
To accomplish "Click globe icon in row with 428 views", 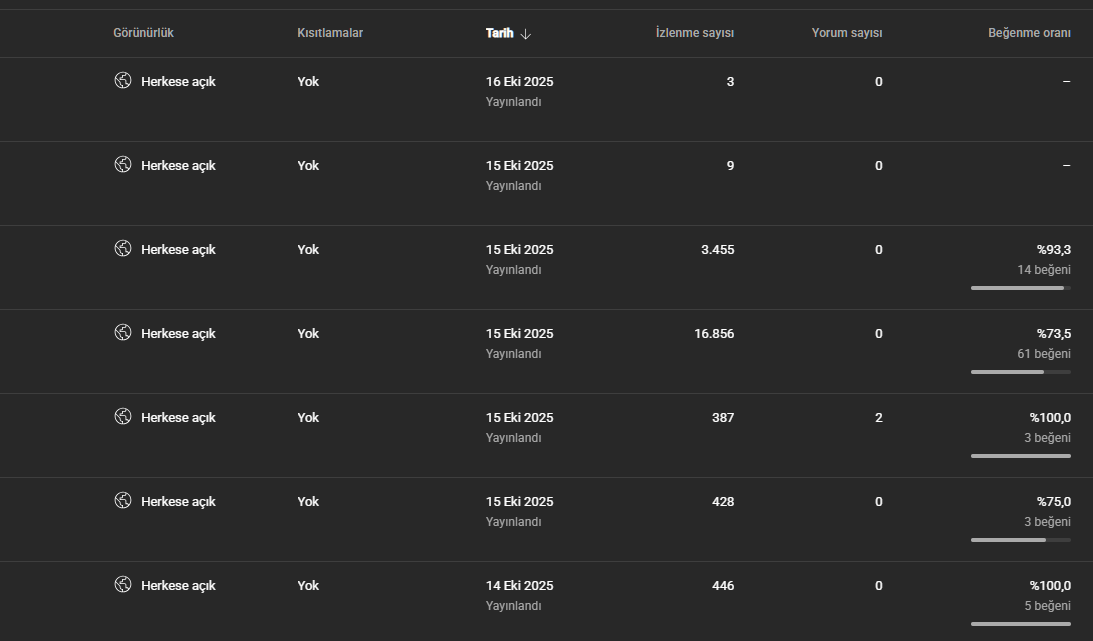I will point(123,500).
